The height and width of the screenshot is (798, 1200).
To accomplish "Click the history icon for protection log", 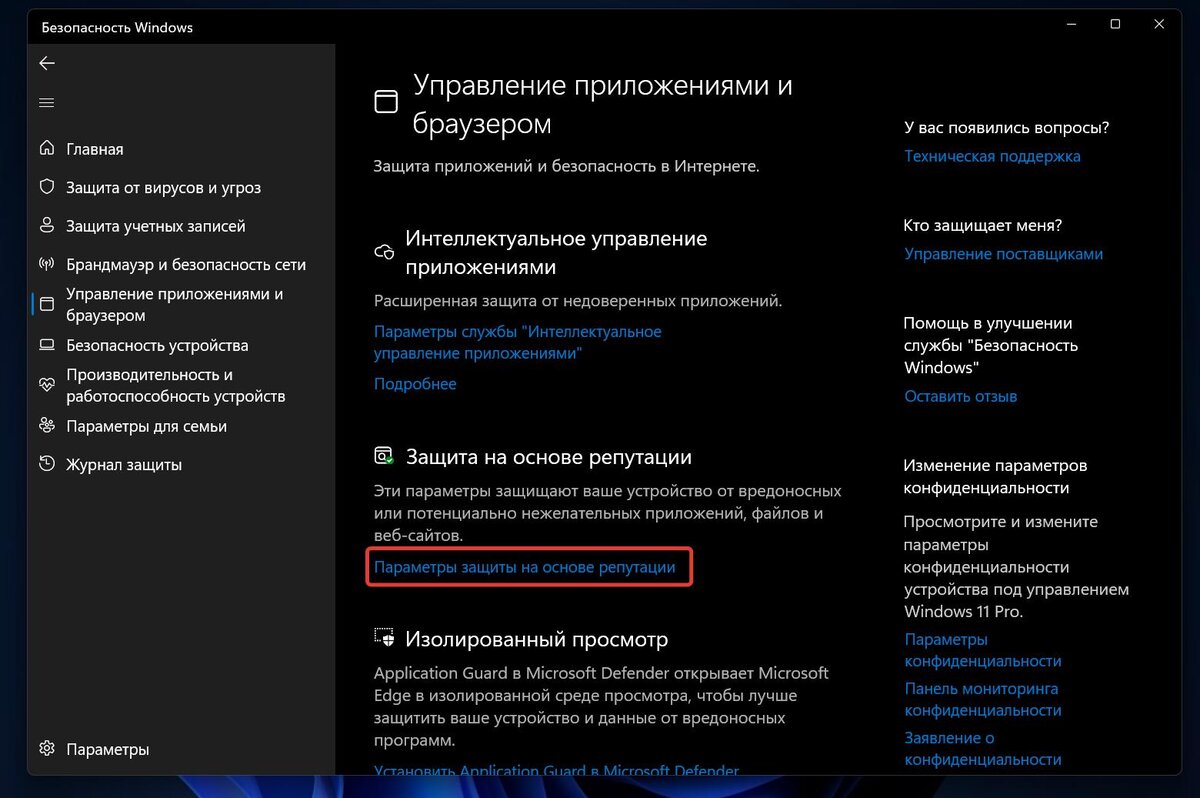I will click(46, 464).
